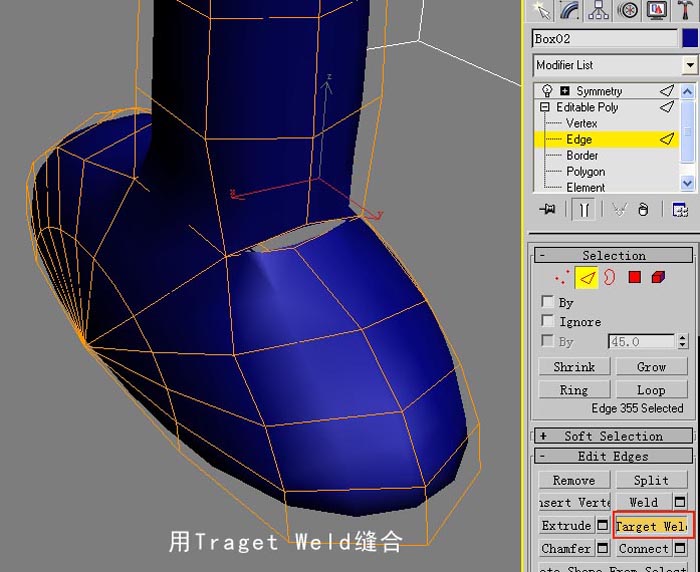Toggle the Symmetry modifier lightbulb
700x572 pixels.
click(547, 91)
